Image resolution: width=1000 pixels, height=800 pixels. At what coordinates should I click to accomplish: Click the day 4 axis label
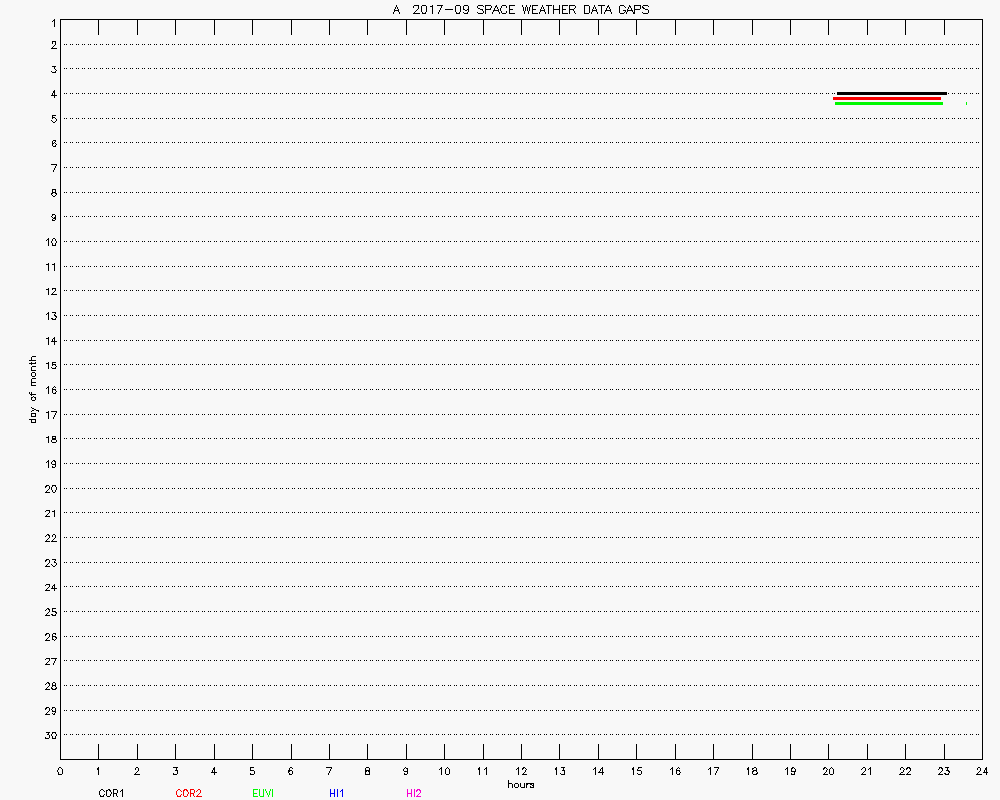click(51, 94)
